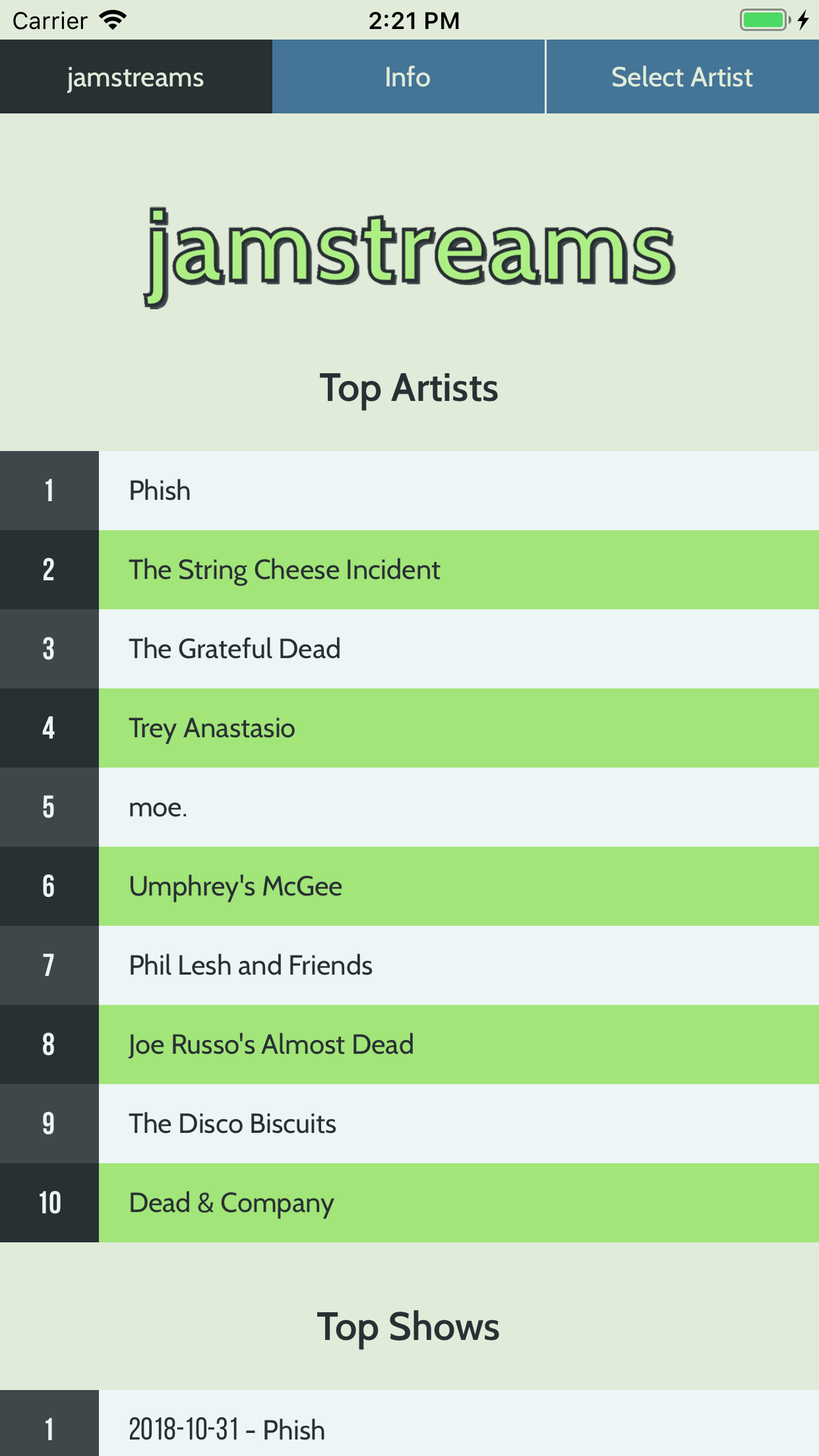The height and width of the screenshot is (1456, 819).
Task: Tap the Top Artists heading
Action: (x=409, y=388)
